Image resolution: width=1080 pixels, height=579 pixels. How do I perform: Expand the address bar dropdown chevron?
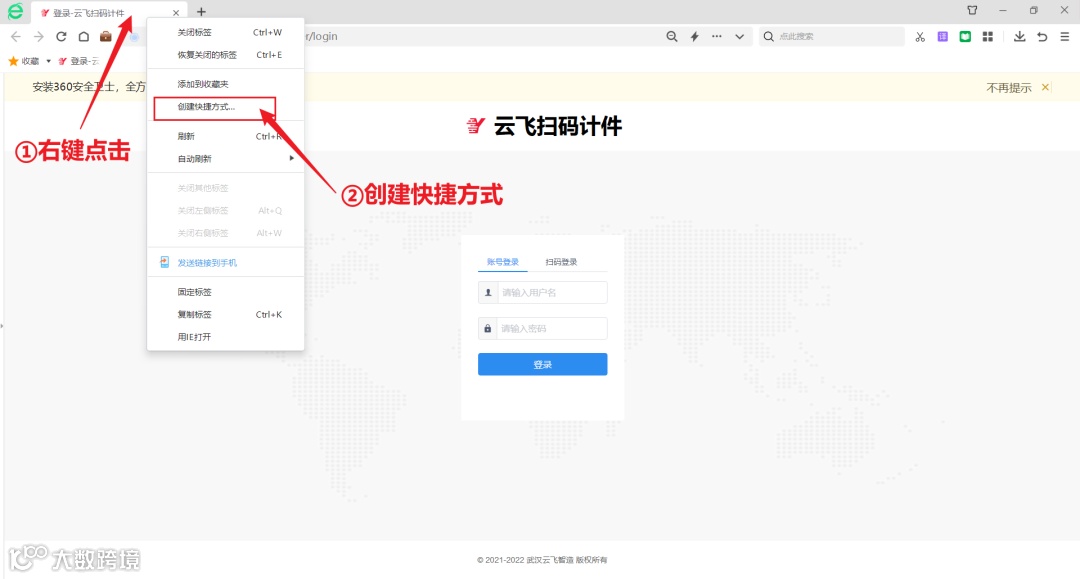pyautogui.click(x=739, y=36)
